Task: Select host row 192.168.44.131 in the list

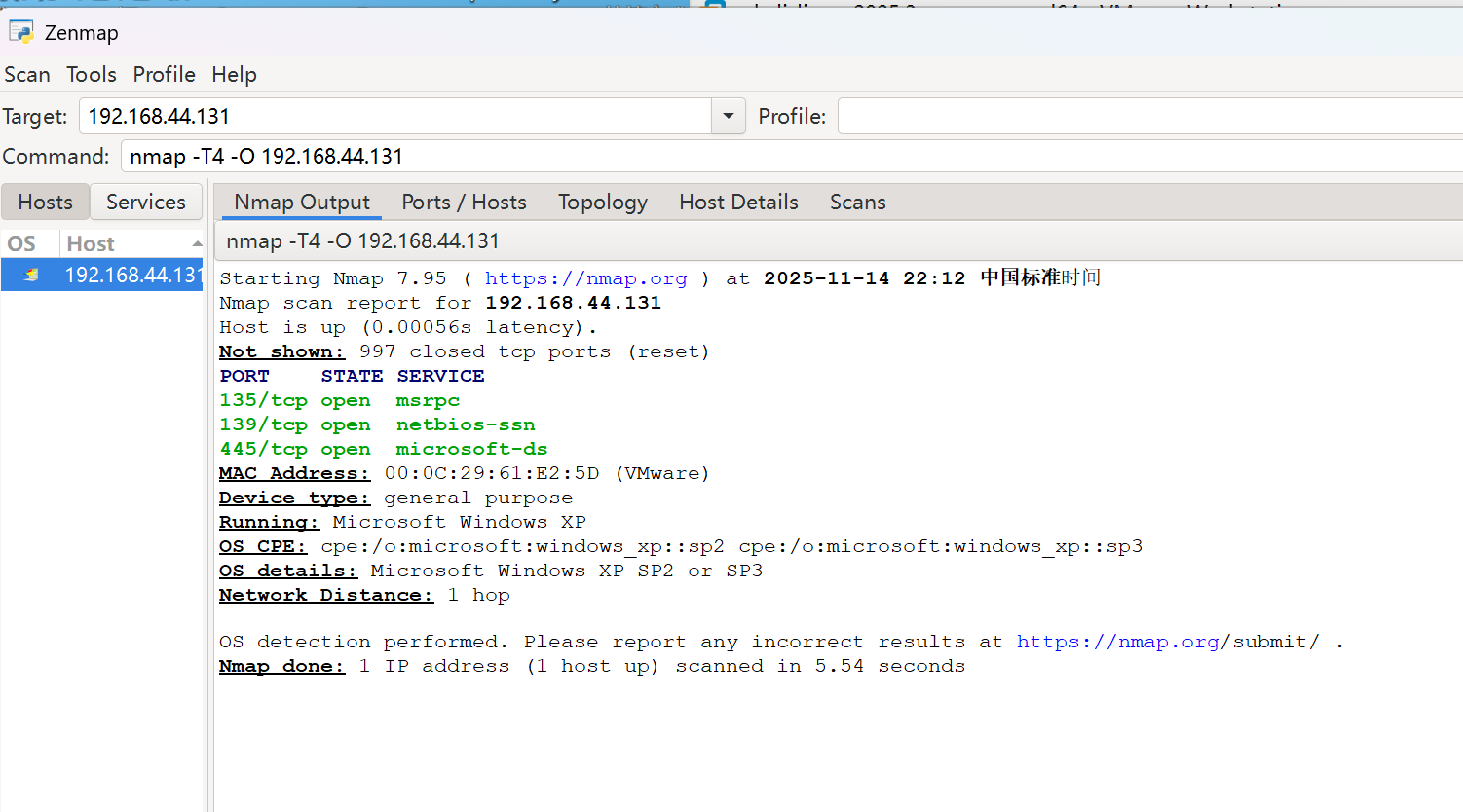Action: pos(102,275)
